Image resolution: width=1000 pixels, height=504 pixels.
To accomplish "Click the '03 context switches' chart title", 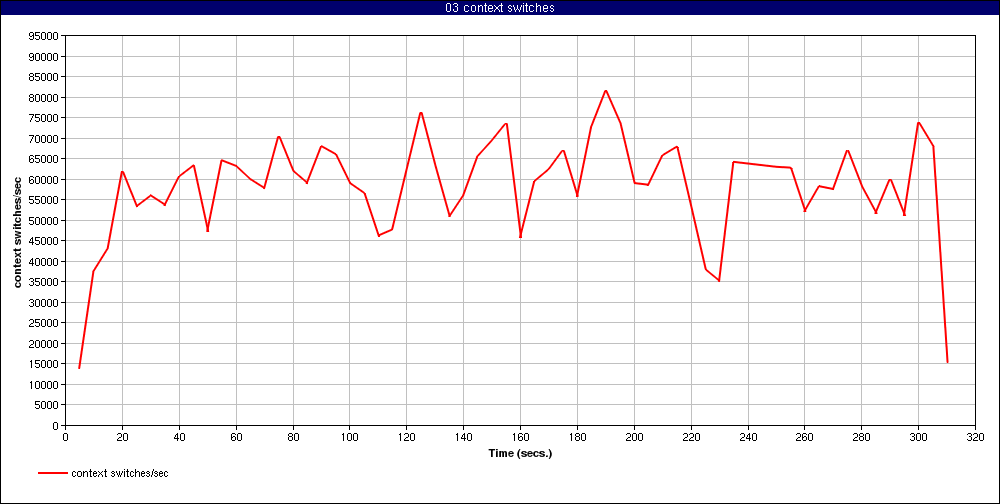I will coord(500,8).
